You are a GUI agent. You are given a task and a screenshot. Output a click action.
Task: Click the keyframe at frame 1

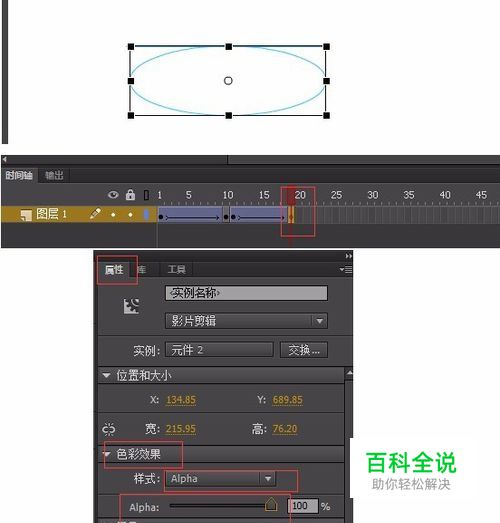(x=161, y=217)
